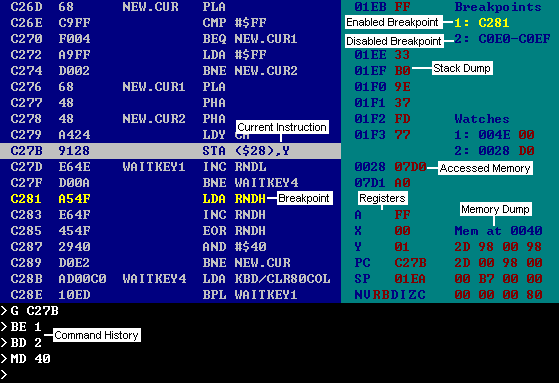Click stack entry 01F2 FD
This screenshot has height=383, width=559.
pyautogui.click(x=382, y=119)
